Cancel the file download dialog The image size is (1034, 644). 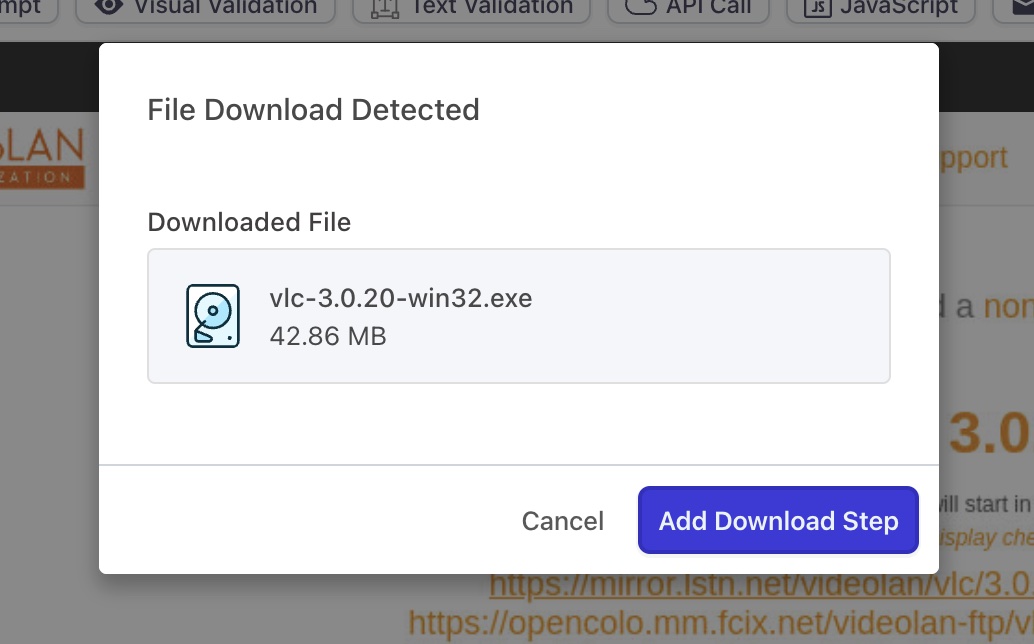click(562, 520)
